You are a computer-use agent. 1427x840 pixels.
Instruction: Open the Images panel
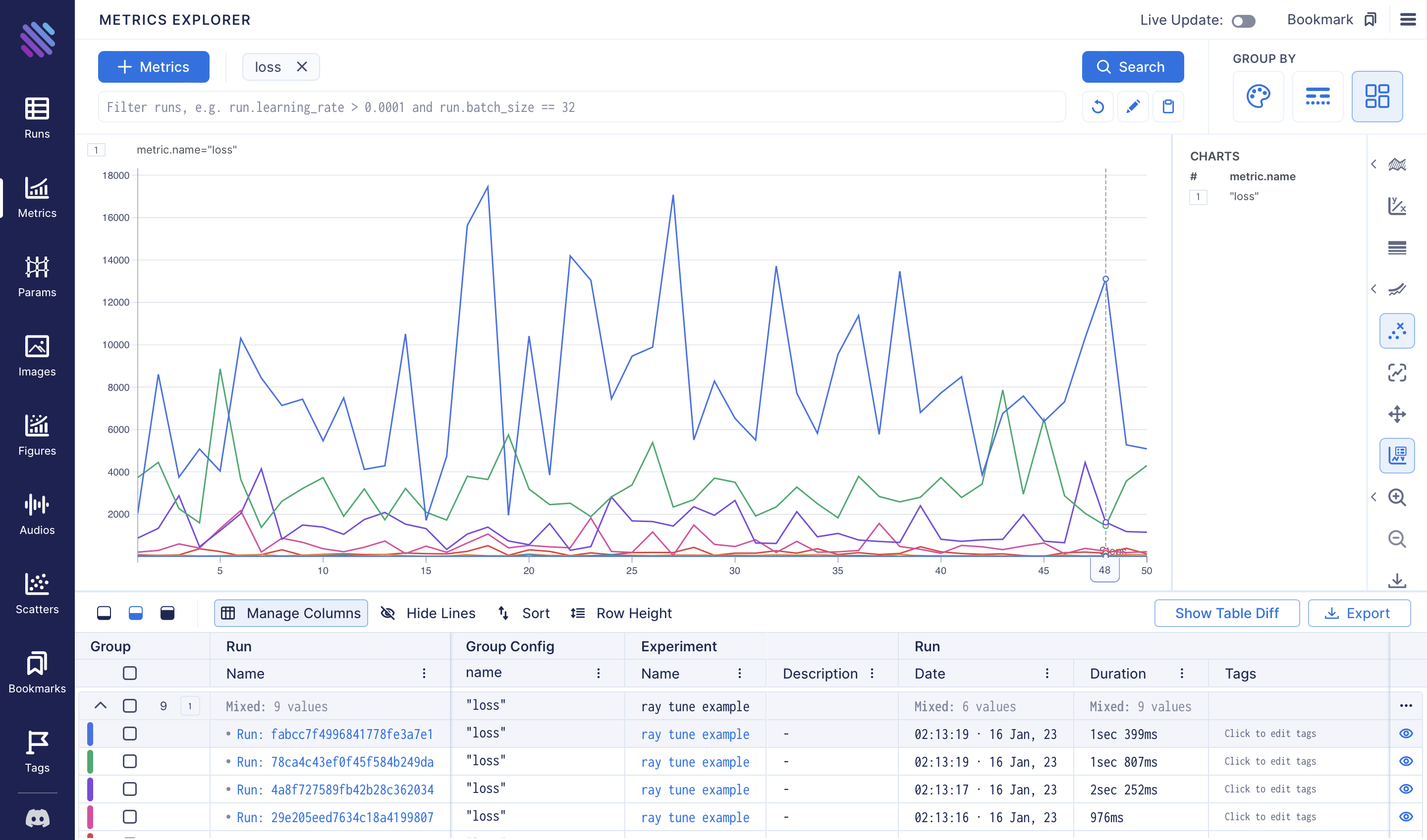coord(36,355)
